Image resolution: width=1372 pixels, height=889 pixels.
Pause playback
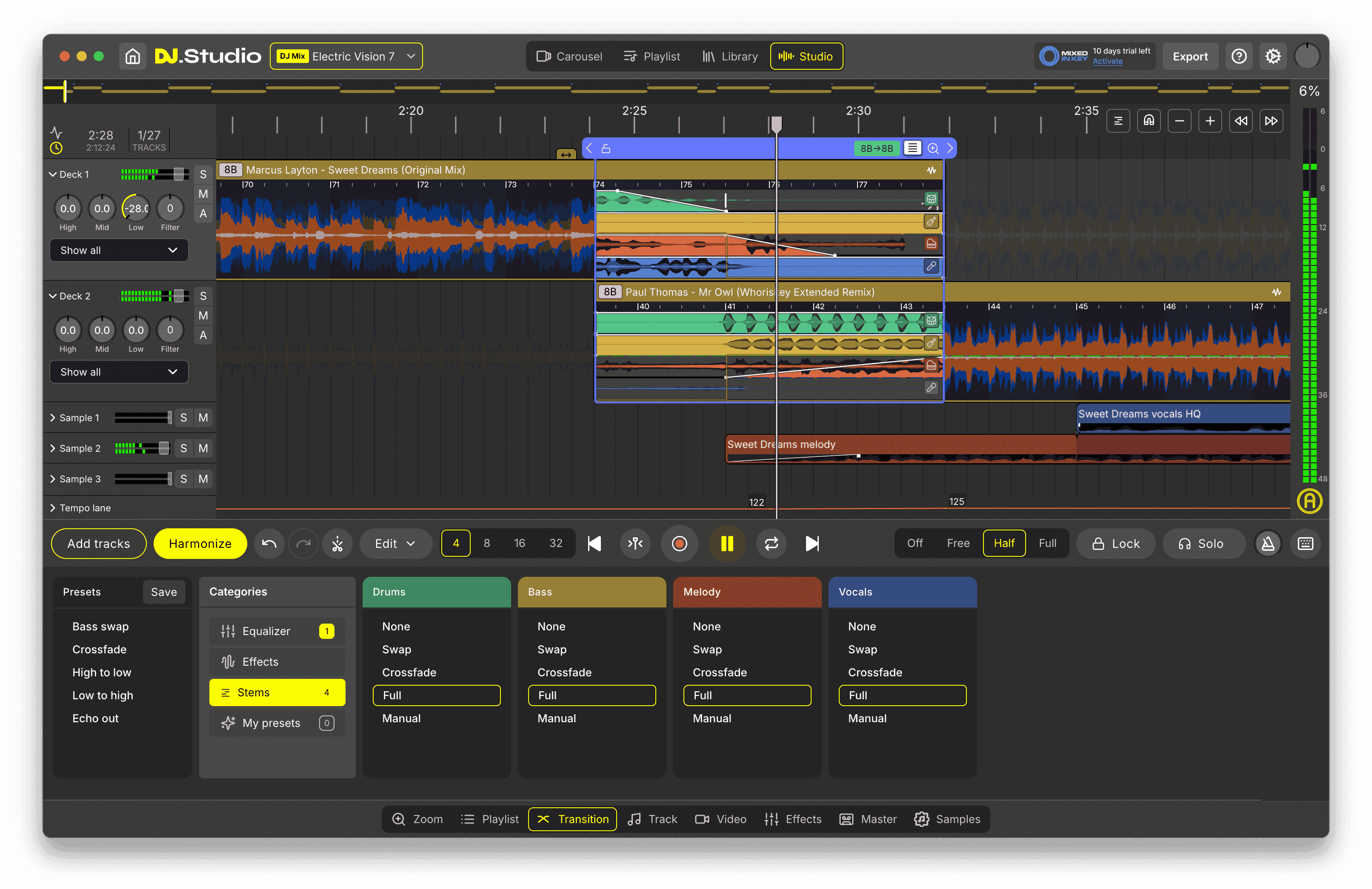point(727,543)
